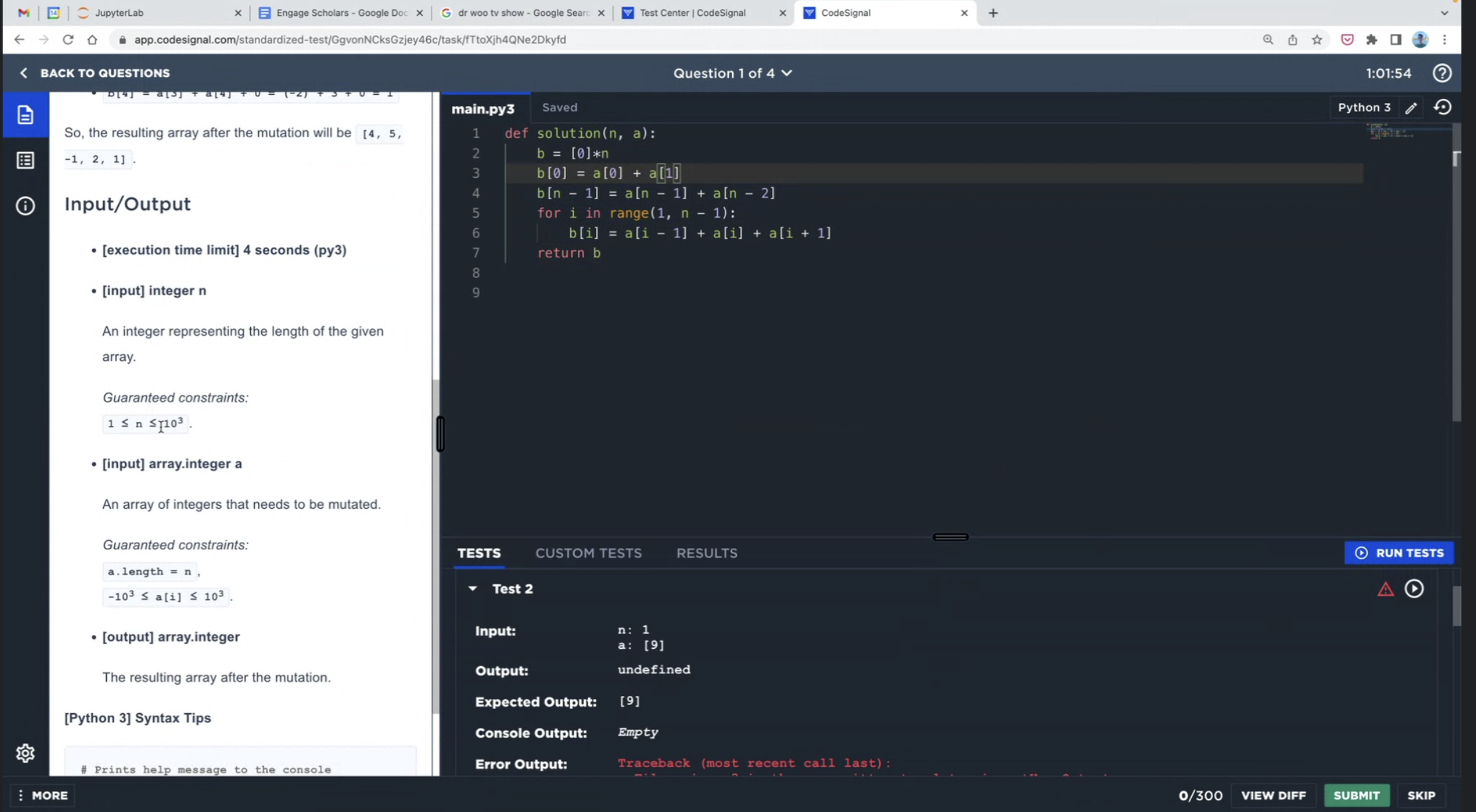Click the VIEW DIFF button

coord(1273,795)
